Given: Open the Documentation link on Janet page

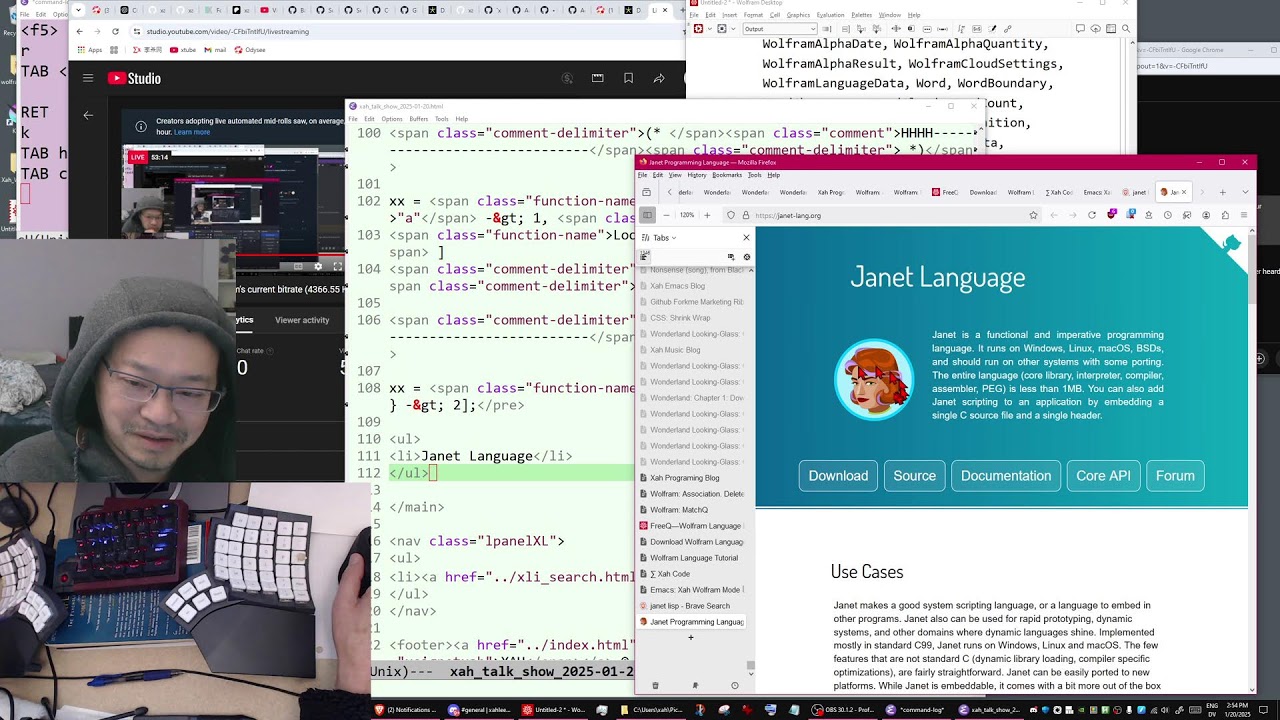Looking at the screenshot, I should pos(1005,476).
